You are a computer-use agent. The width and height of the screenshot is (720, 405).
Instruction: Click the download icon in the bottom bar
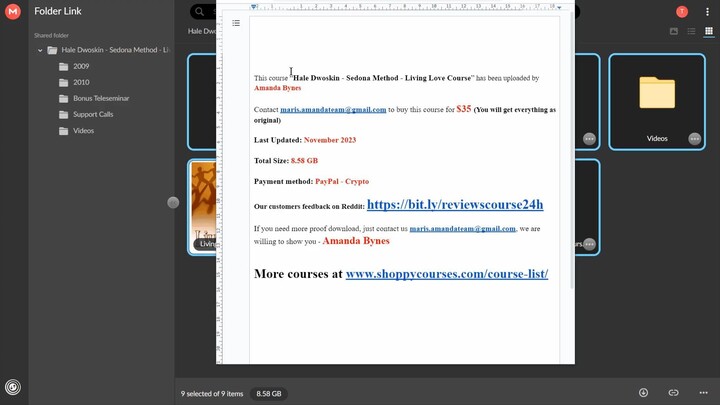[x=643, y=393]
